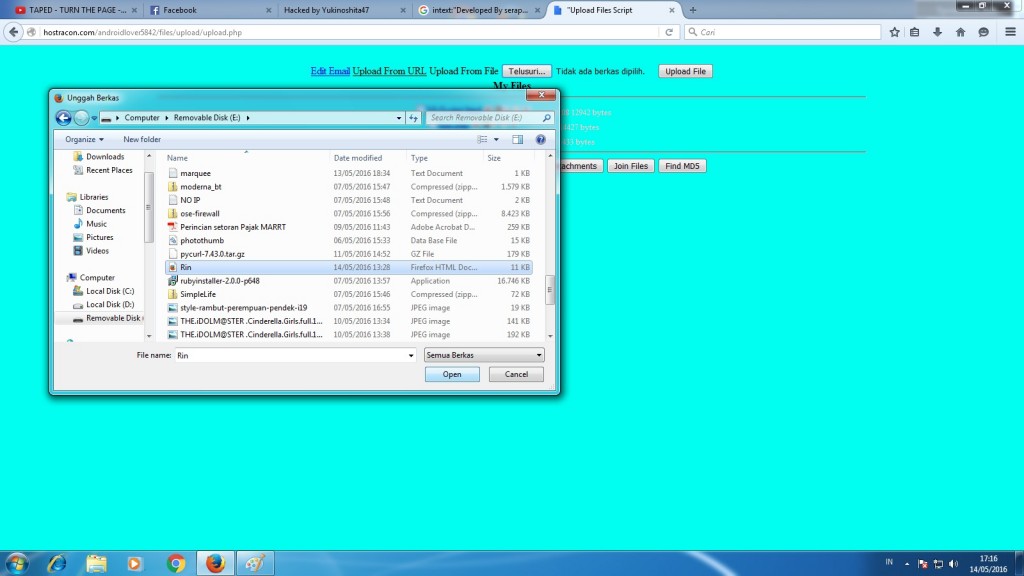Select style-rambut-perempuan-pendek-i19 image
The image size is (1024, 576).
[x=349, y=308]
